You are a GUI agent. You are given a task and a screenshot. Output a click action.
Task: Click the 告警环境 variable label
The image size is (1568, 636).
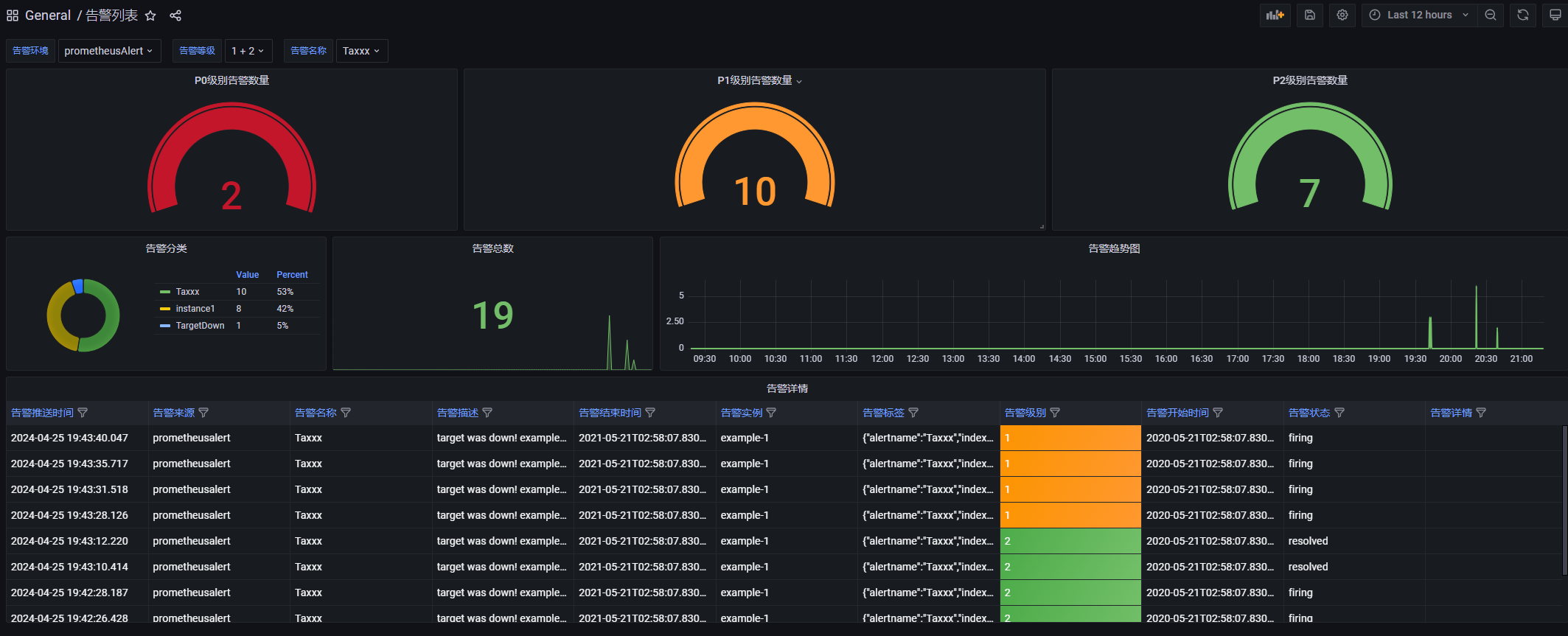tap(30, 51)
